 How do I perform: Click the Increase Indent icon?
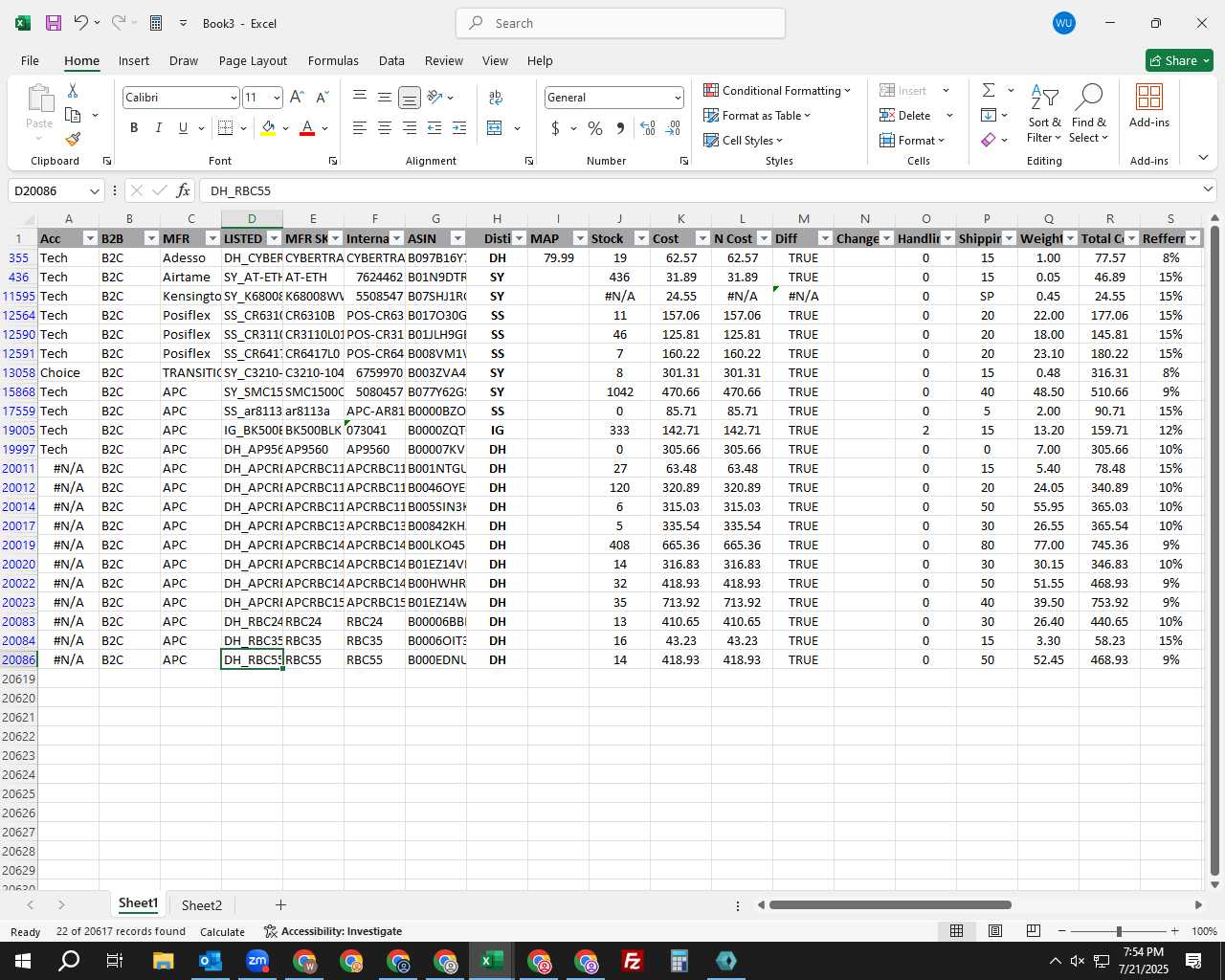(x=459, y=128)
